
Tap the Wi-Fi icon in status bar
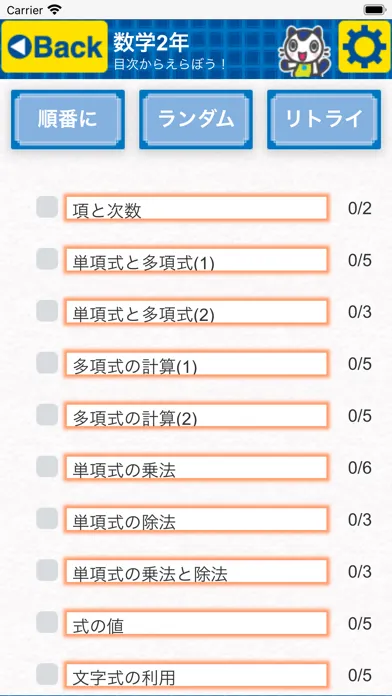click(55, 9)
